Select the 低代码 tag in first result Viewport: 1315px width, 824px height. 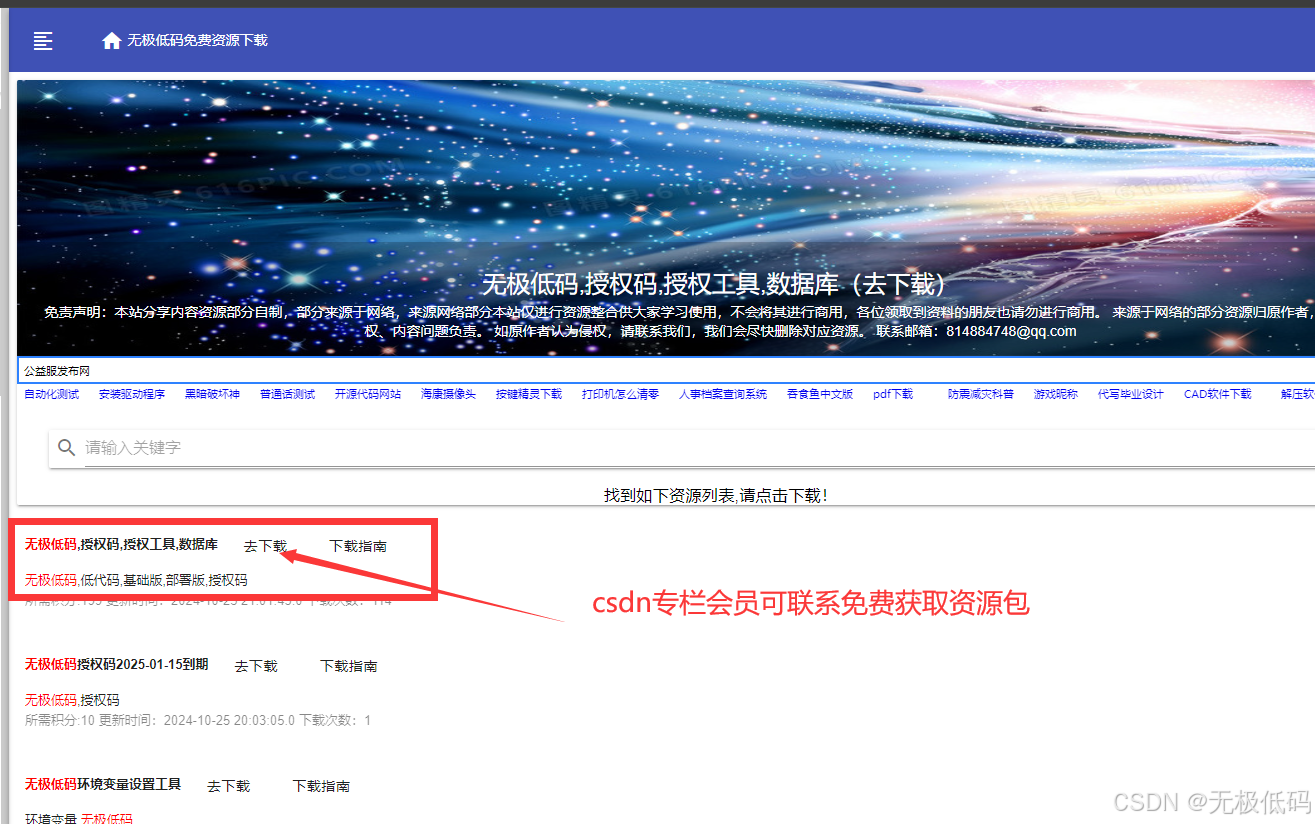[100, 580]
